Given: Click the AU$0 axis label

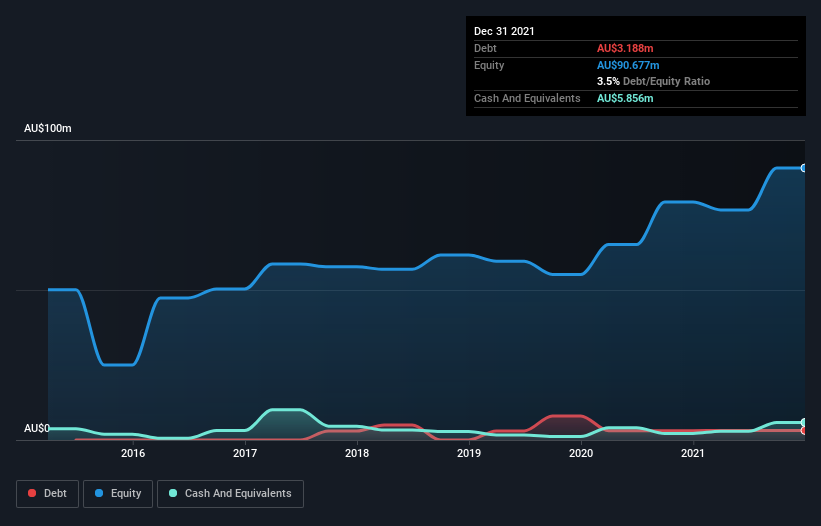Looking at the screenshot, I should (37, 428).
